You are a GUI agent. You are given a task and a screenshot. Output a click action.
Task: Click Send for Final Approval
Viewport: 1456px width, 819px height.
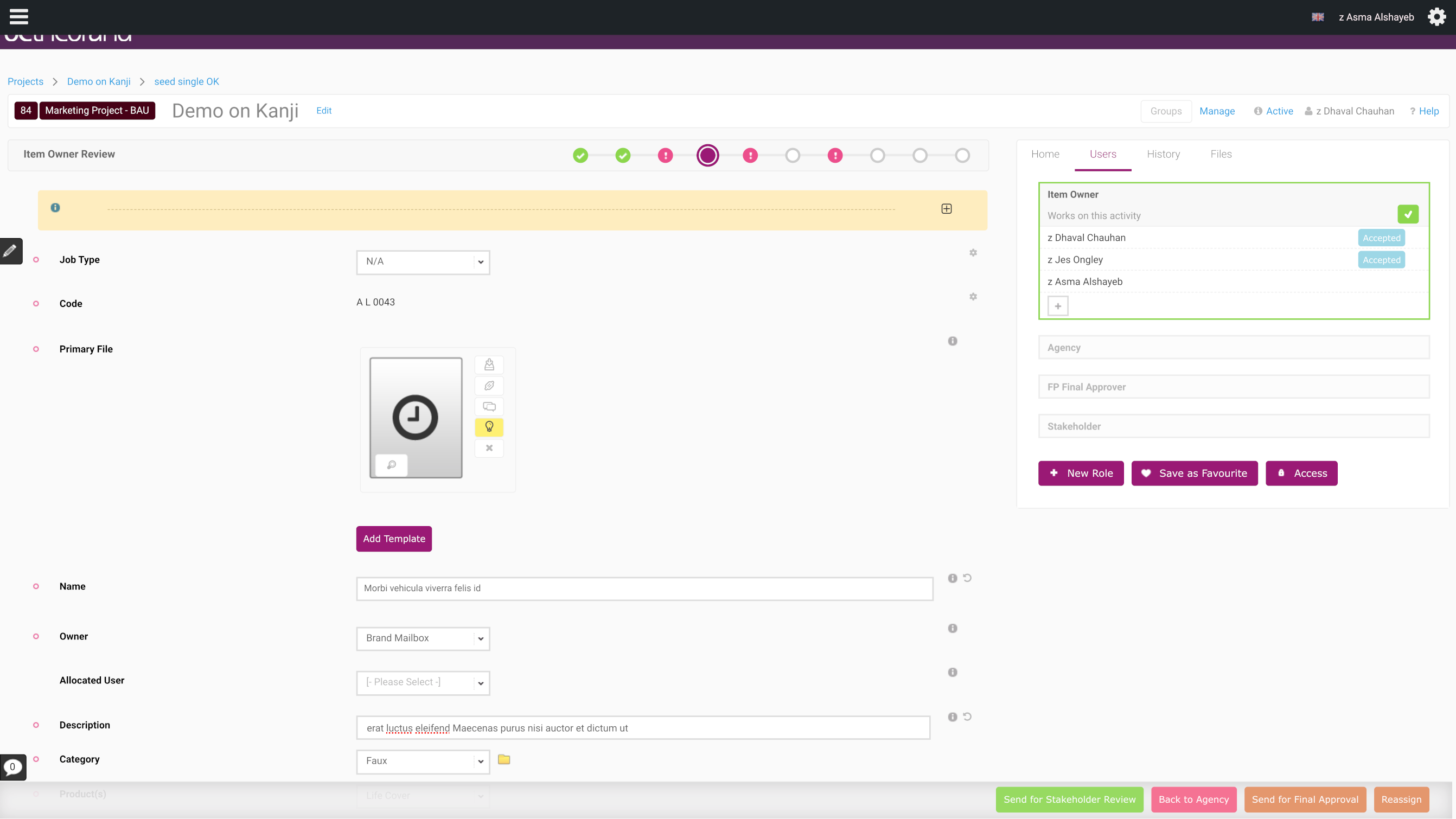click(1305, 800)
